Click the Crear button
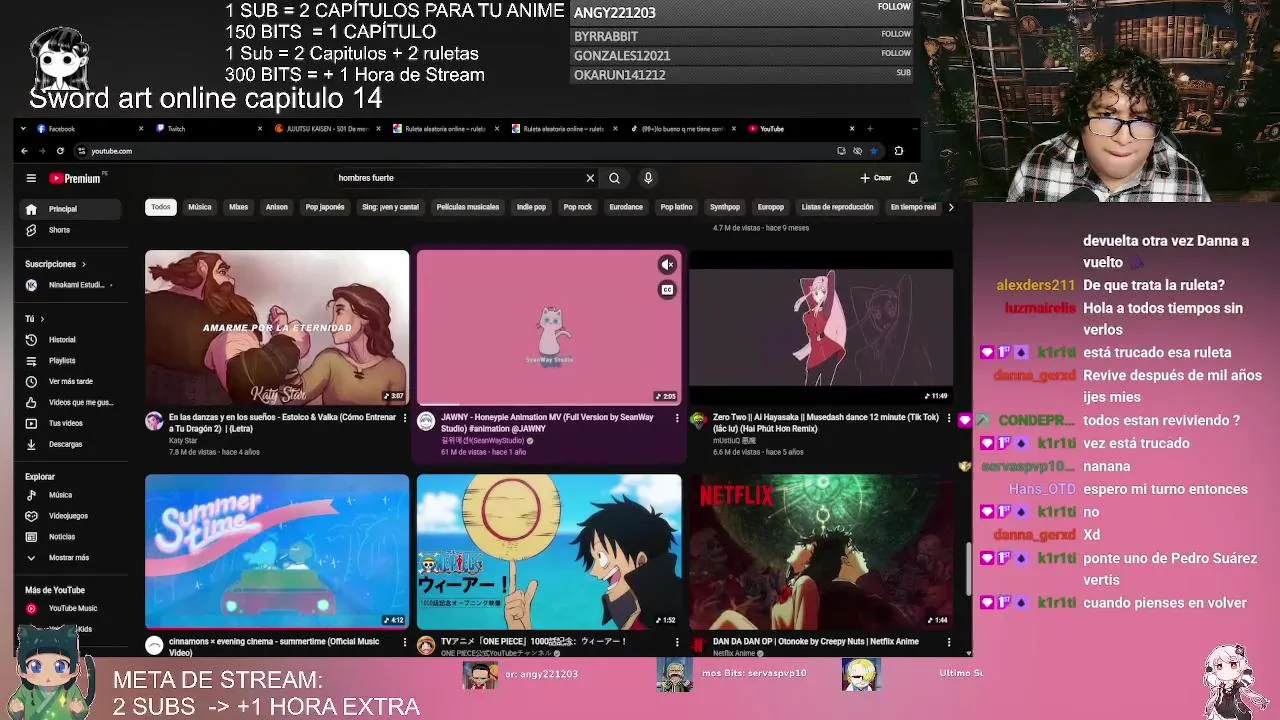 pos(875,178)
